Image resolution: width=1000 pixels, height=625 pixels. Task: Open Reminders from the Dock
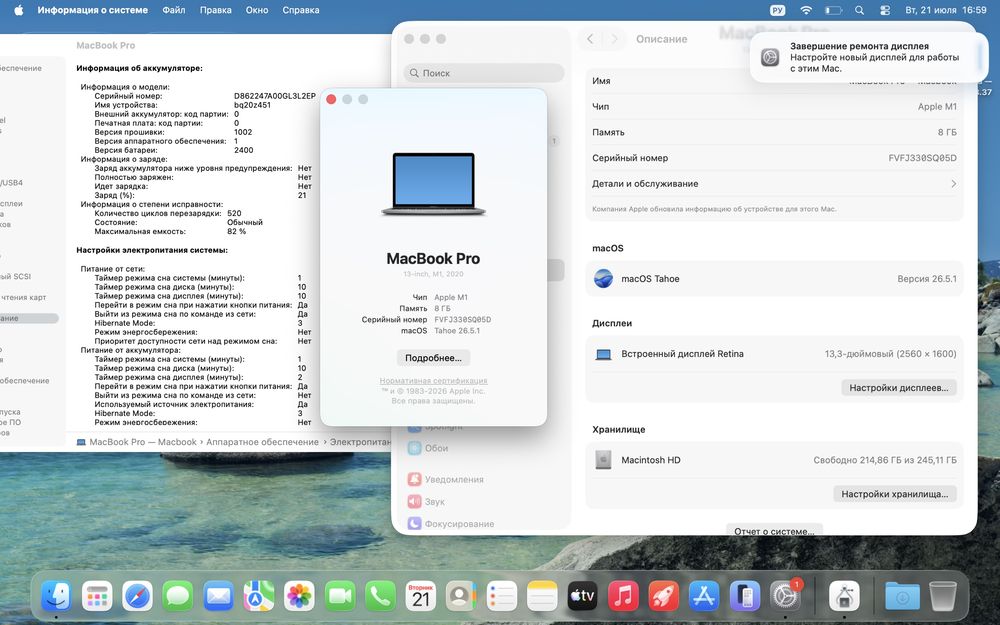pyautogui.click(x=501, y=596)
